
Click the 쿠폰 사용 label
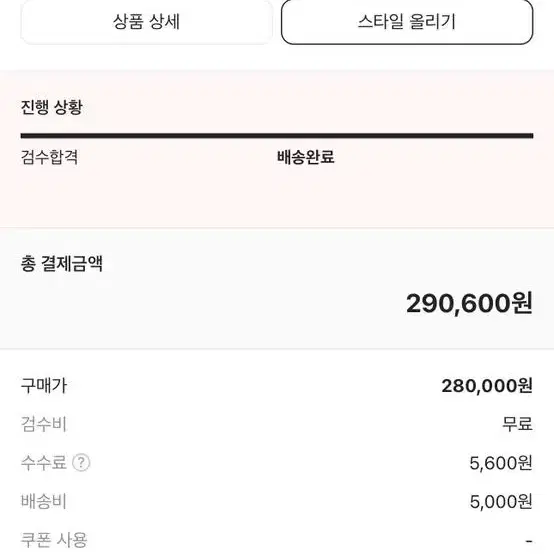(x=54, y=540)
